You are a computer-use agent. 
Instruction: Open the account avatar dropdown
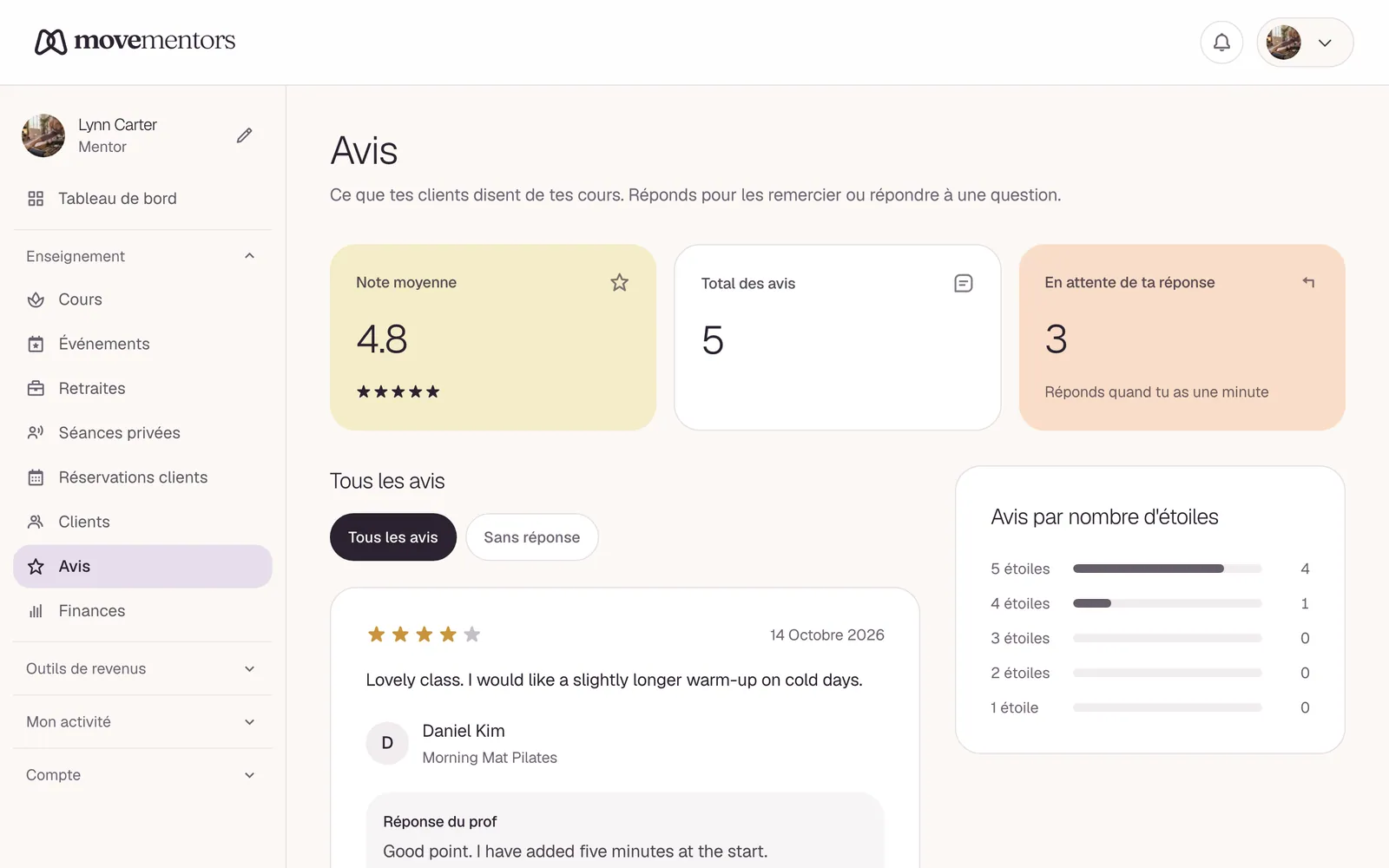coord(1305,43)
